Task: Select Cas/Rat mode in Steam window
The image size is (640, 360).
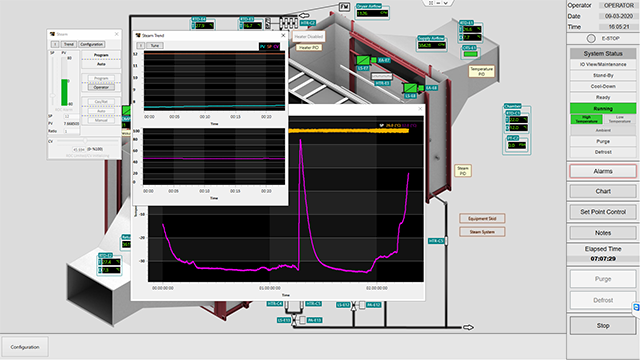Action: point(101,102)
